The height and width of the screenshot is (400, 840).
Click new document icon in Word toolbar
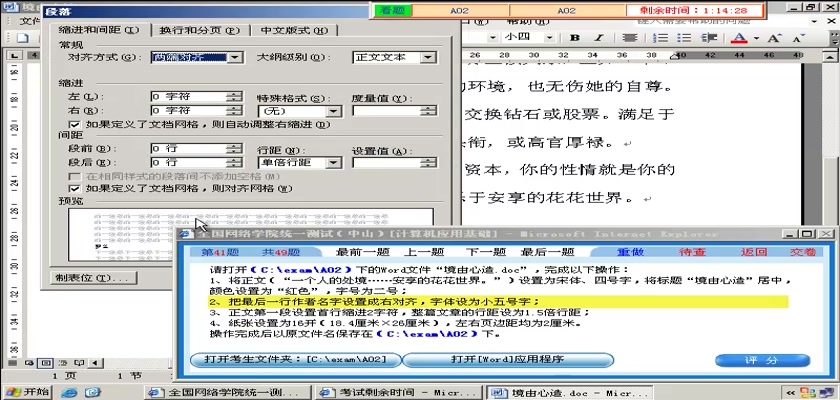[22, 37]
